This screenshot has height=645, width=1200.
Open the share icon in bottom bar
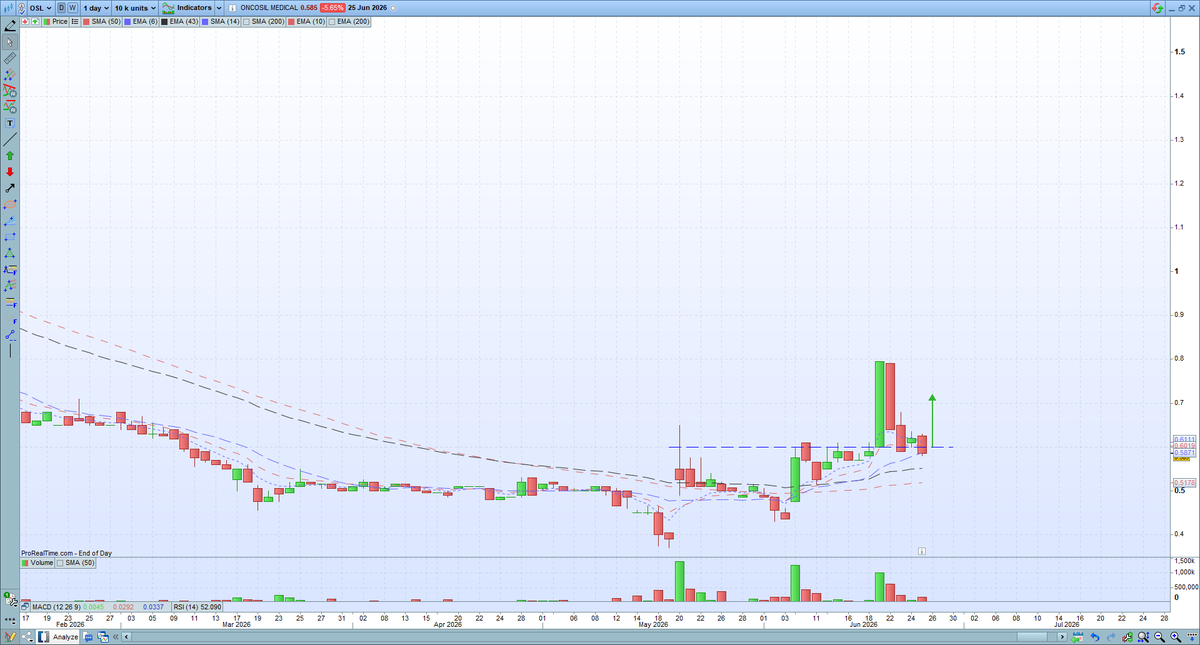point(28,637)
